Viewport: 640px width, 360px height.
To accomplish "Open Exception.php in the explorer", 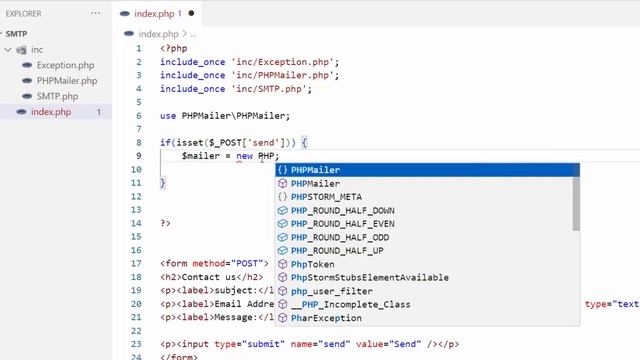I will click(x=65, y=65).
